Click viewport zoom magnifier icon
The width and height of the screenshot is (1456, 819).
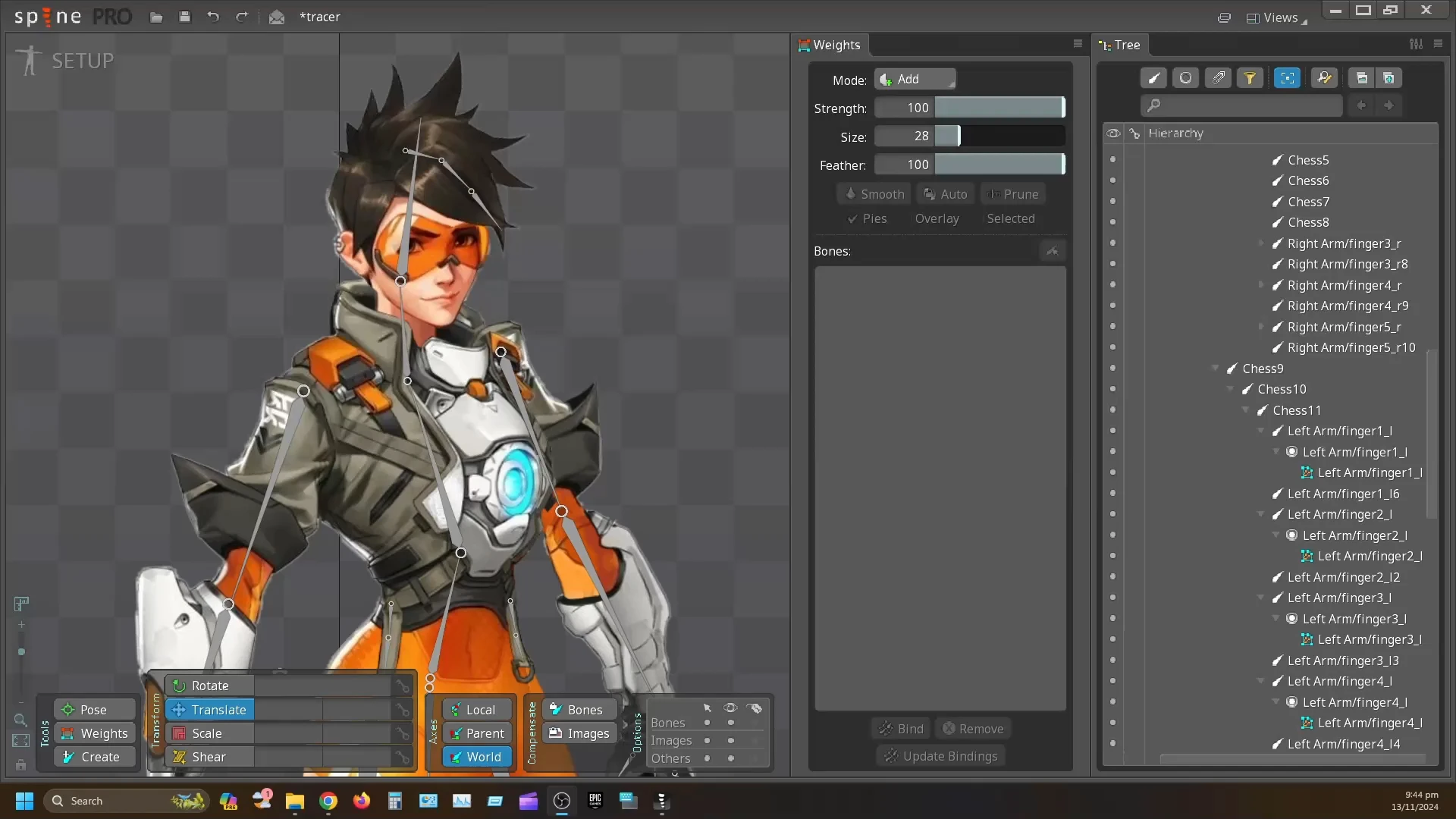(x=20, y=720)
